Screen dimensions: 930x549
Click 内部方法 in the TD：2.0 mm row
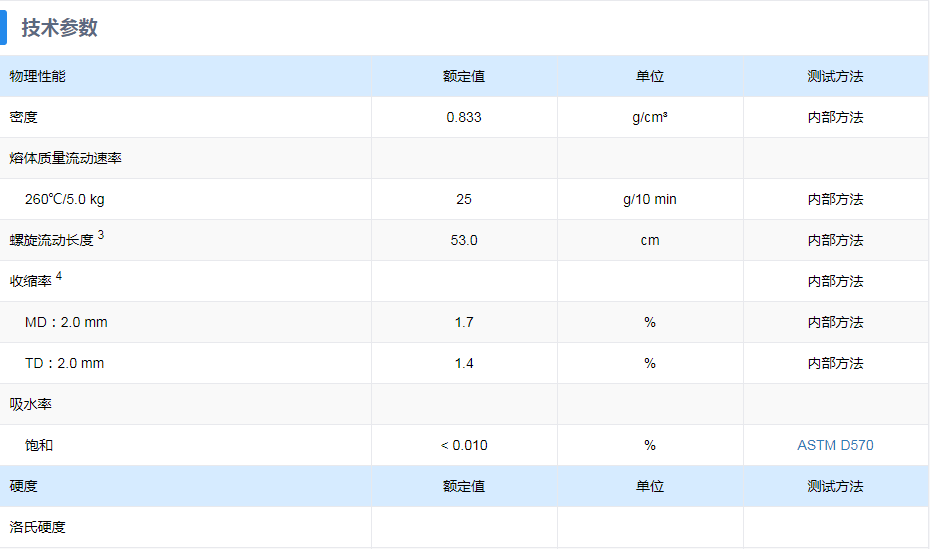click(x=835, y=363)
